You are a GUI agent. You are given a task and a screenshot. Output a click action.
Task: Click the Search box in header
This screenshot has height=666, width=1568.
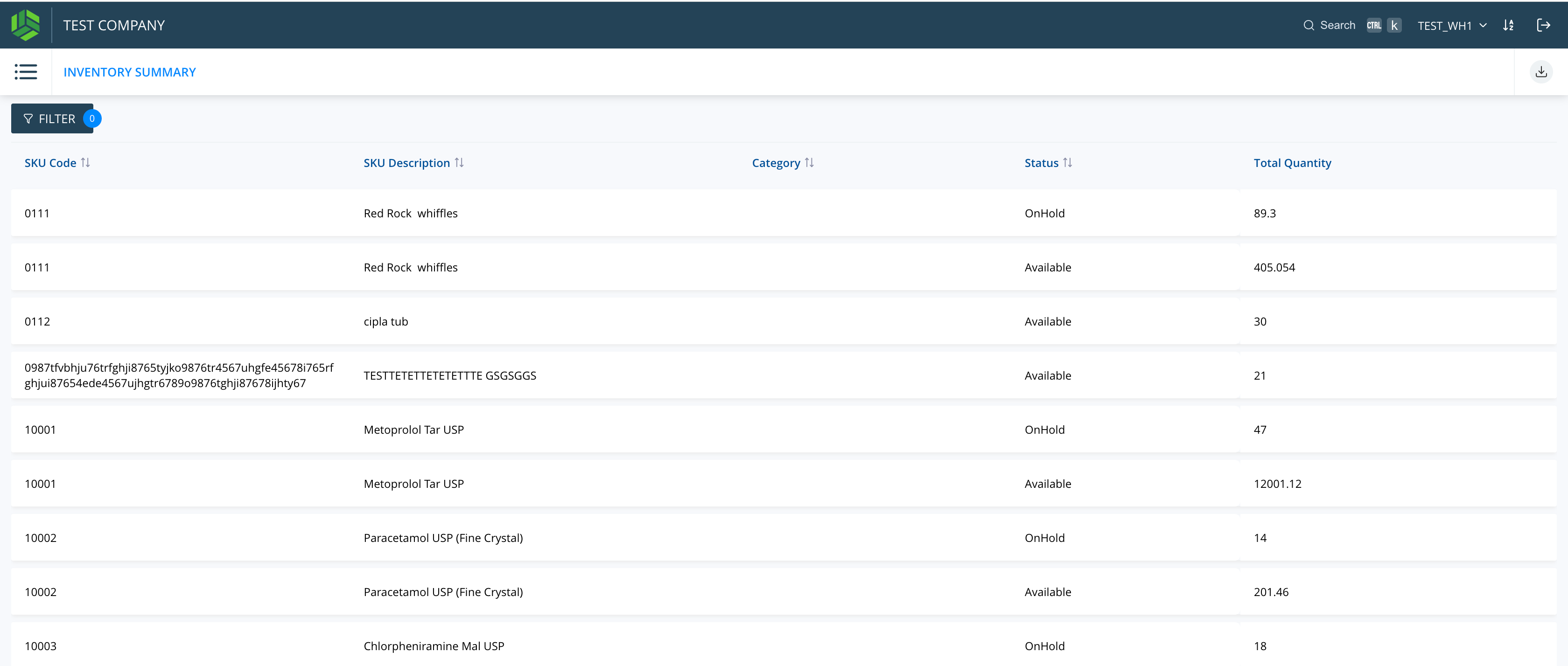coord(1352,25)
